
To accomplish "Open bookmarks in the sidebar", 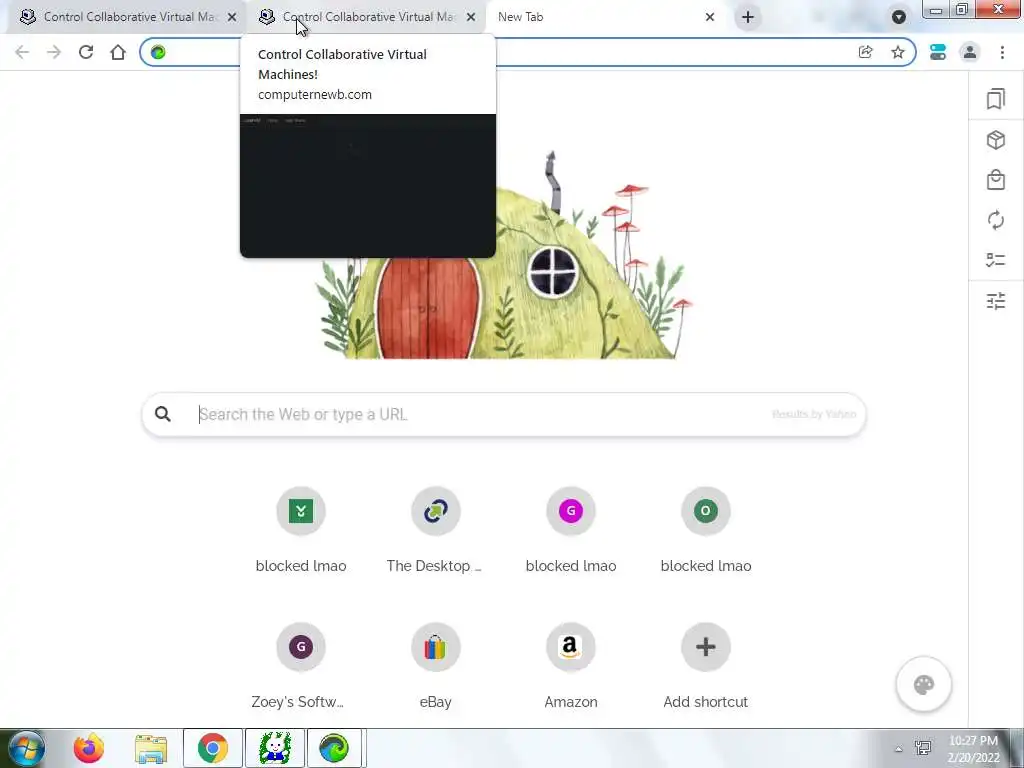I will tap(995, 99).
